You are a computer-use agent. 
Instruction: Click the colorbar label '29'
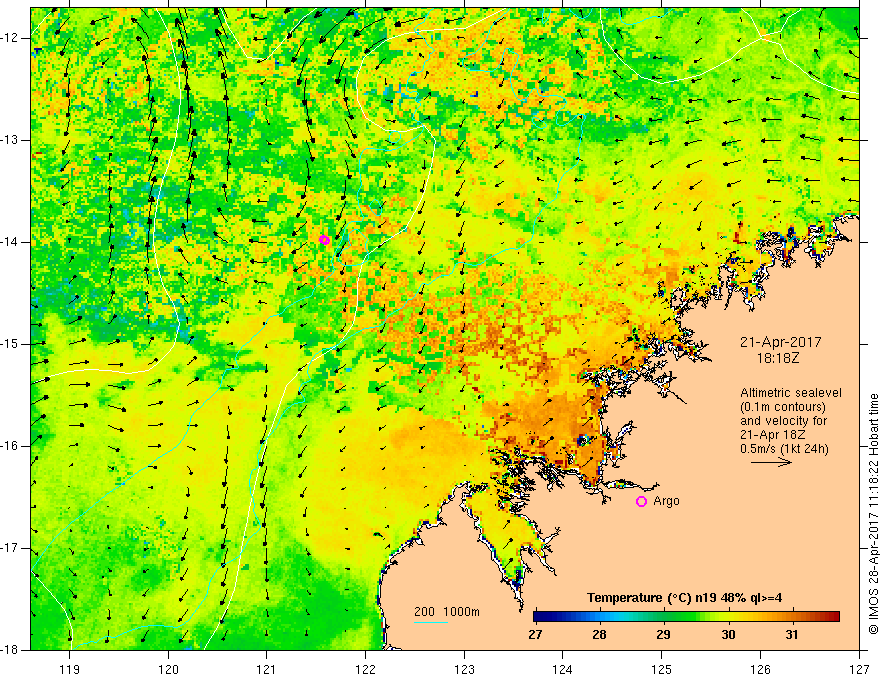[663, 635]
